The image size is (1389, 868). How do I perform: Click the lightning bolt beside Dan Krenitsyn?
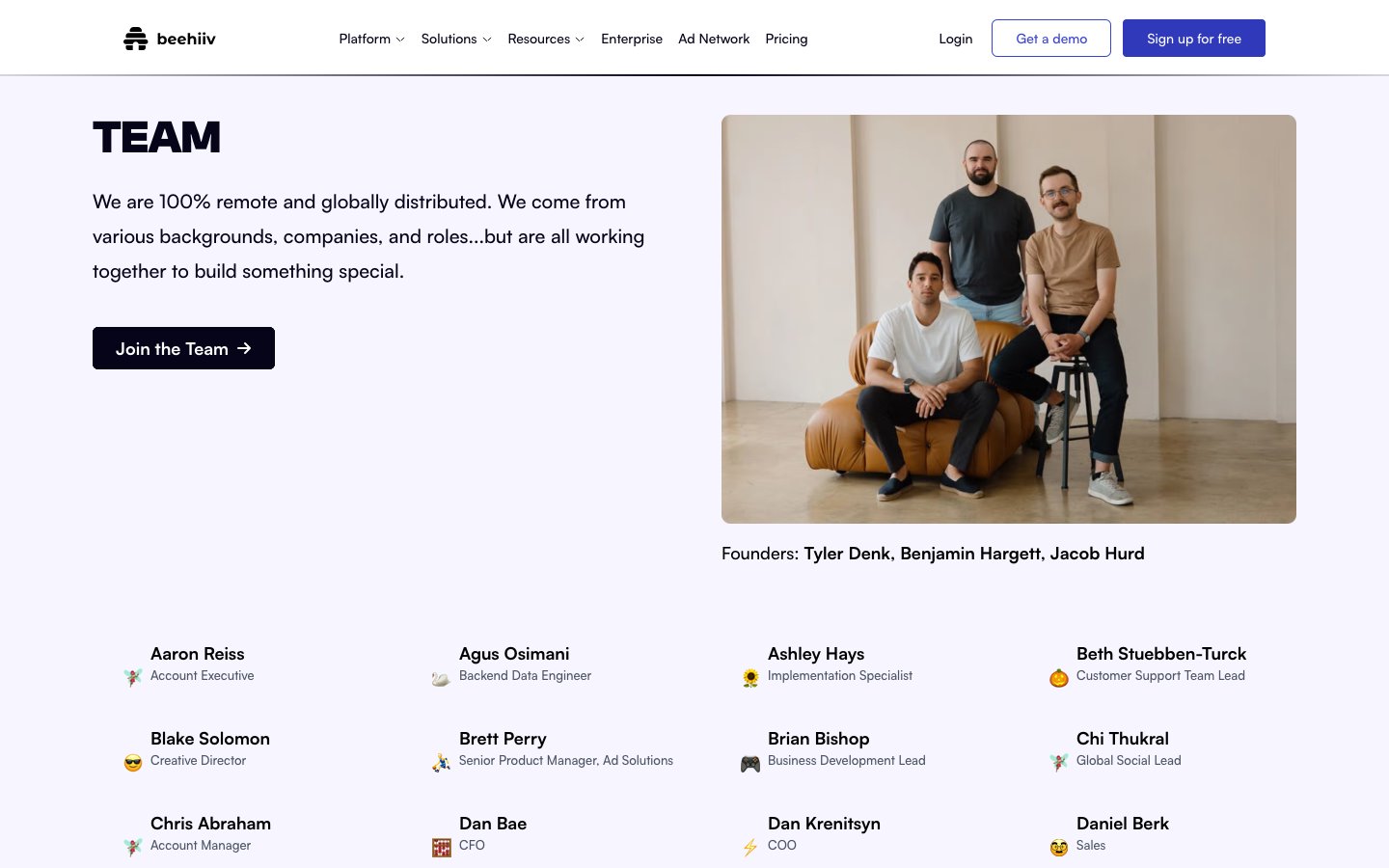750,848
